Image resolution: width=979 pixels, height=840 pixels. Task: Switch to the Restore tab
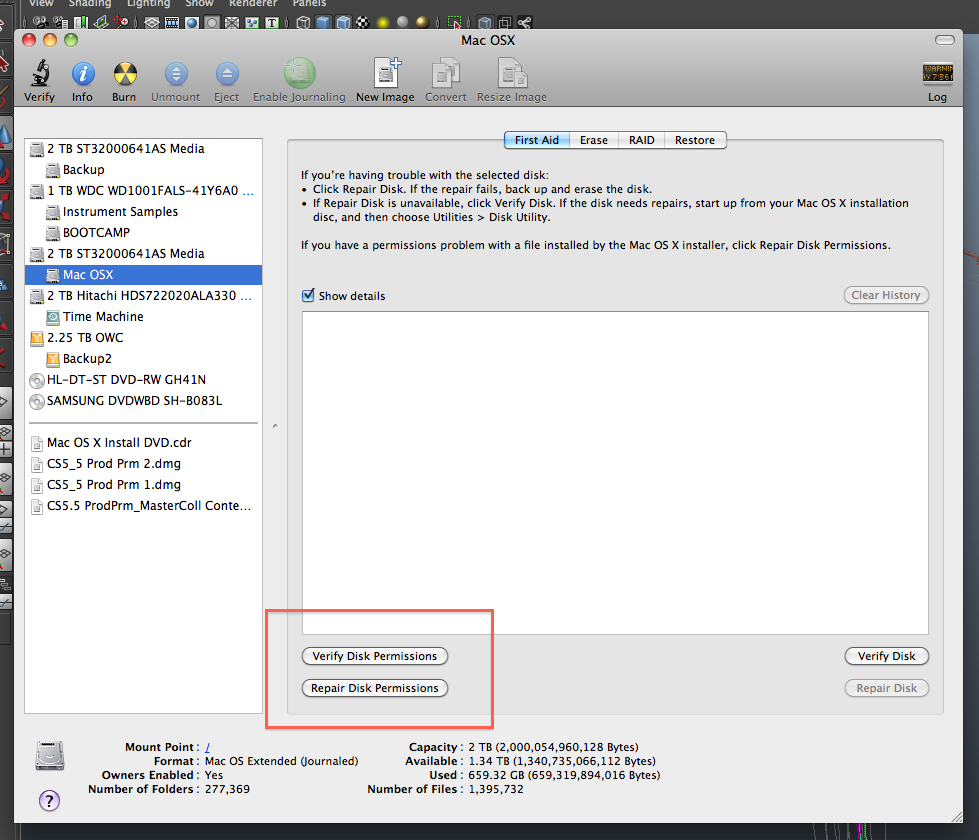coord(695,140)
